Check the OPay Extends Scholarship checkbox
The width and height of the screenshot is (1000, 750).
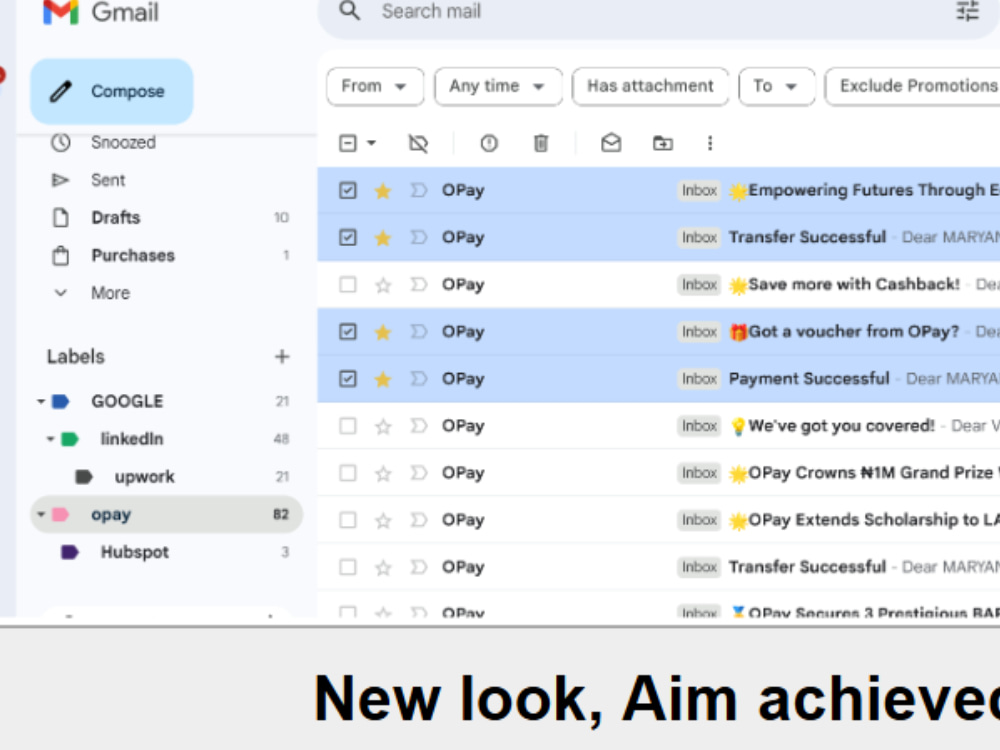tap(348, 520)
